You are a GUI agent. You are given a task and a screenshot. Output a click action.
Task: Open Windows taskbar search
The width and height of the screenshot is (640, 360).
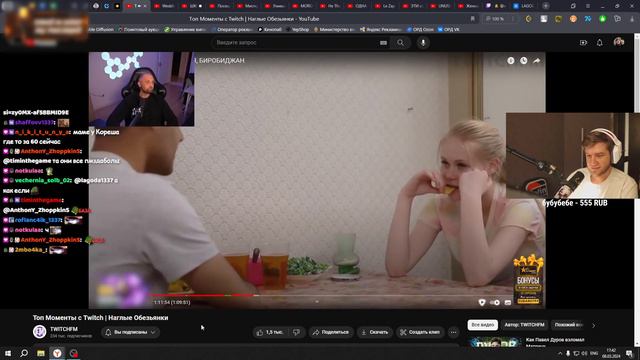[x=24, y=353]
